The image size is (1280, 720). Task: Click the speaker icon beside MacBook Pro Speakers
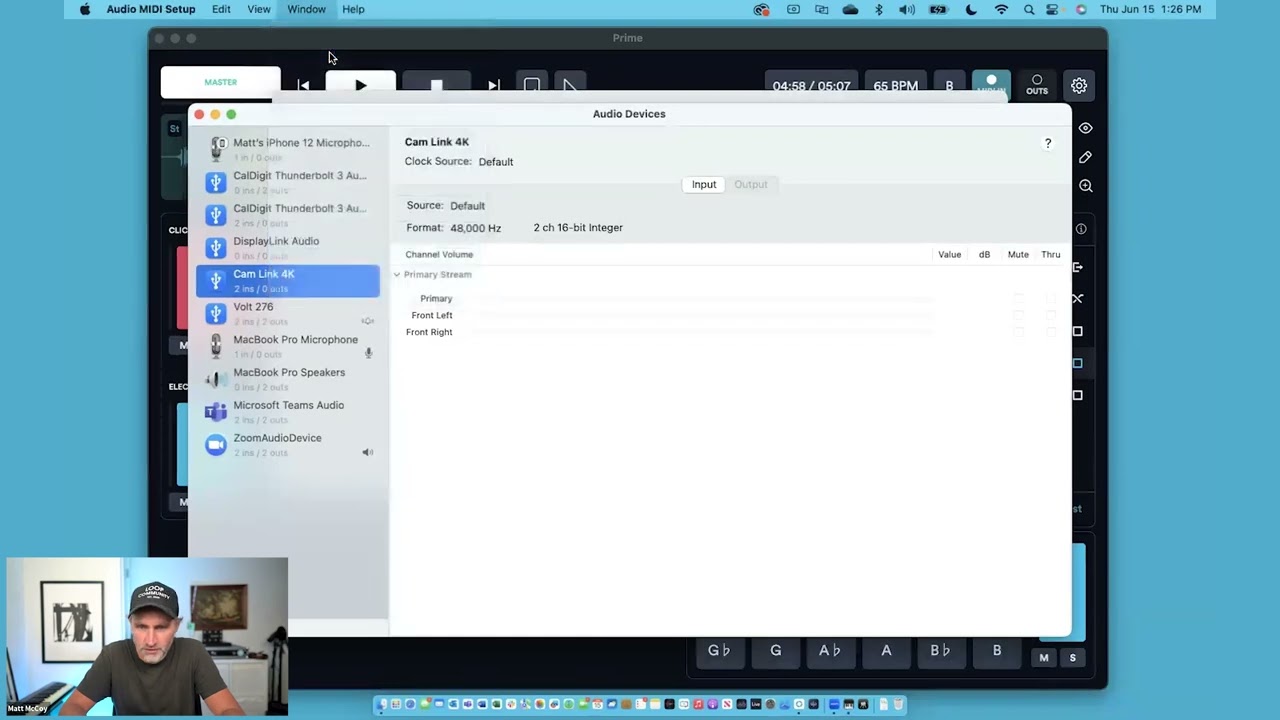point(216,380)
